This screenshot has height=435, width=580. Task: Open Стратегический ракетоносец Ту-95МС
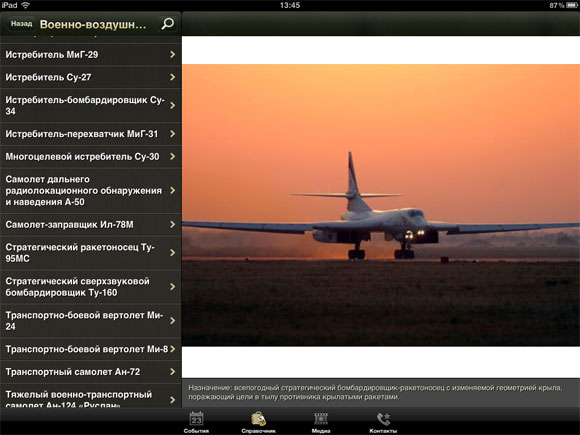[x=91, y=253]
